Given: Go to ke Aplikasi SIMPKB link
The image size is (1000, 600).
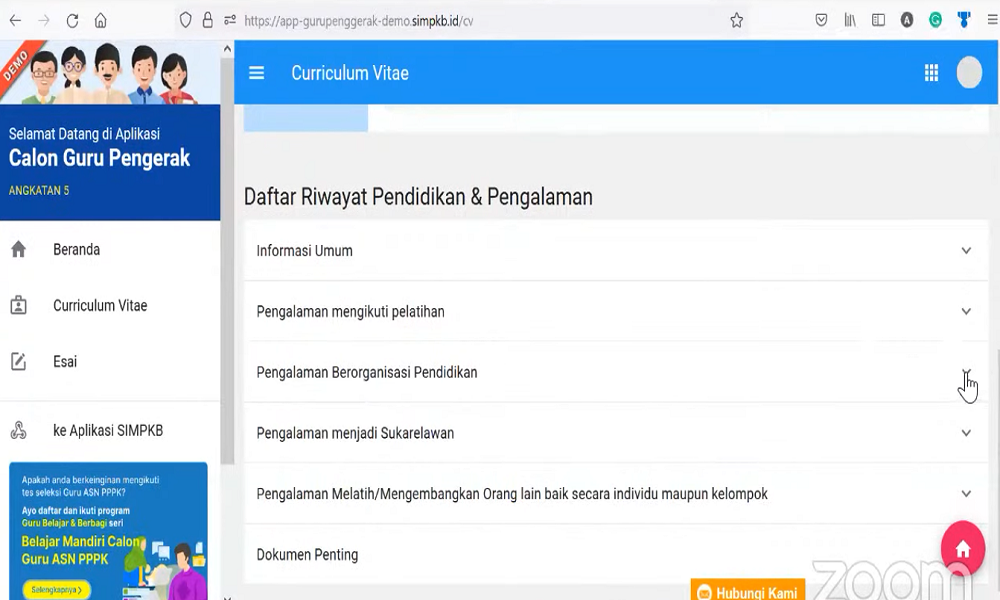Looking at the screenshot, I should (x=107, y=431).
